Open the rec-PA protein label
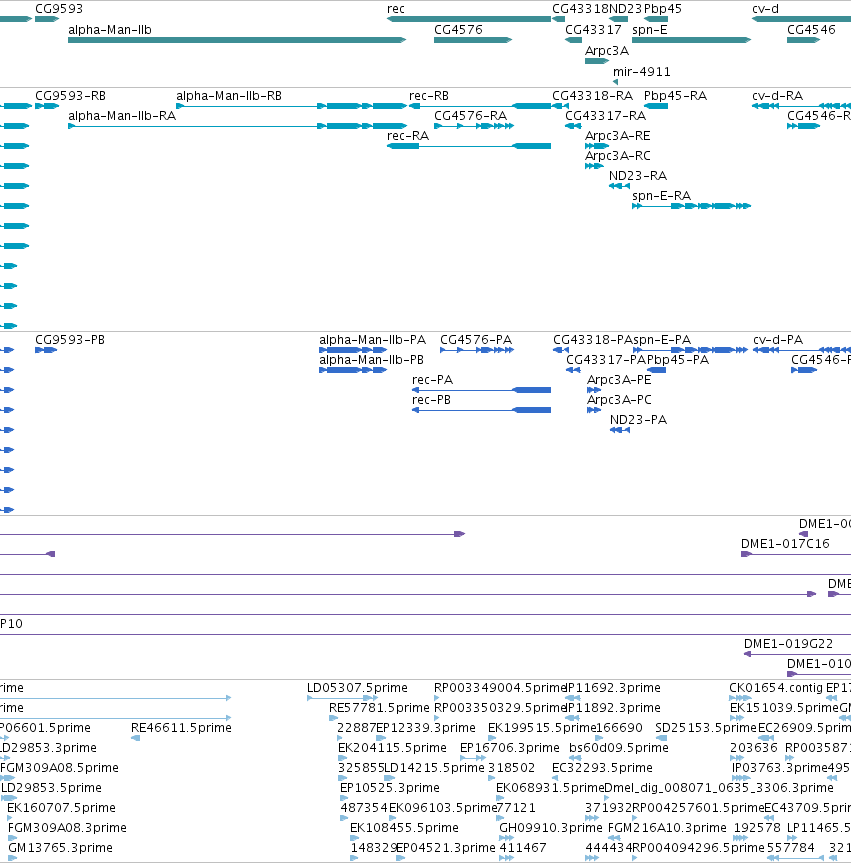The height and width of the screenshot is (863, 851). (x=433, y=380)
